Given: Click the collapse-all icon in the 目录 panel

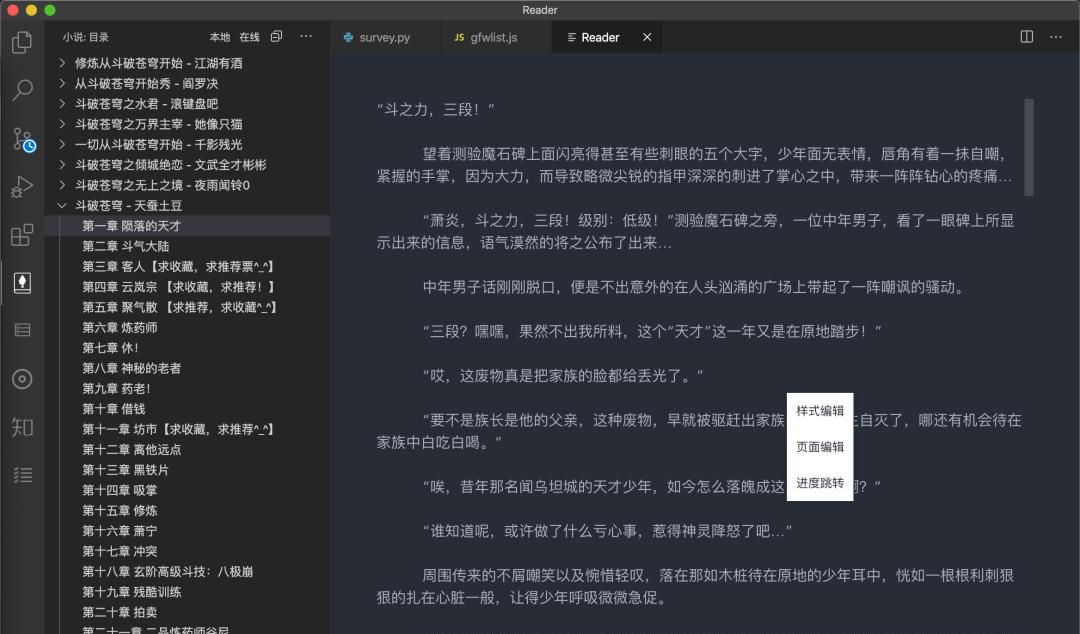Looking at the screenshot, I should (277, 35).
